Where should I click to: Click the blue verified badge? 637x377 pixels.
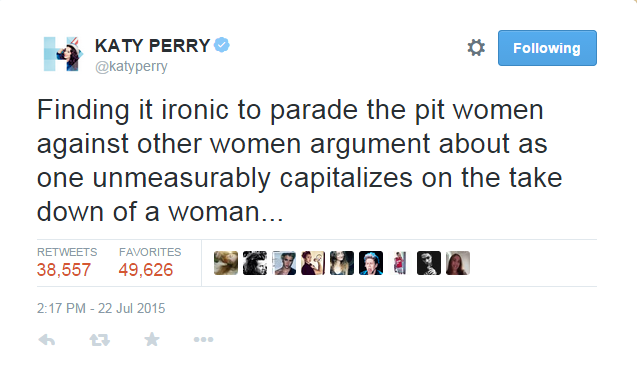click(x=222, y=45)
